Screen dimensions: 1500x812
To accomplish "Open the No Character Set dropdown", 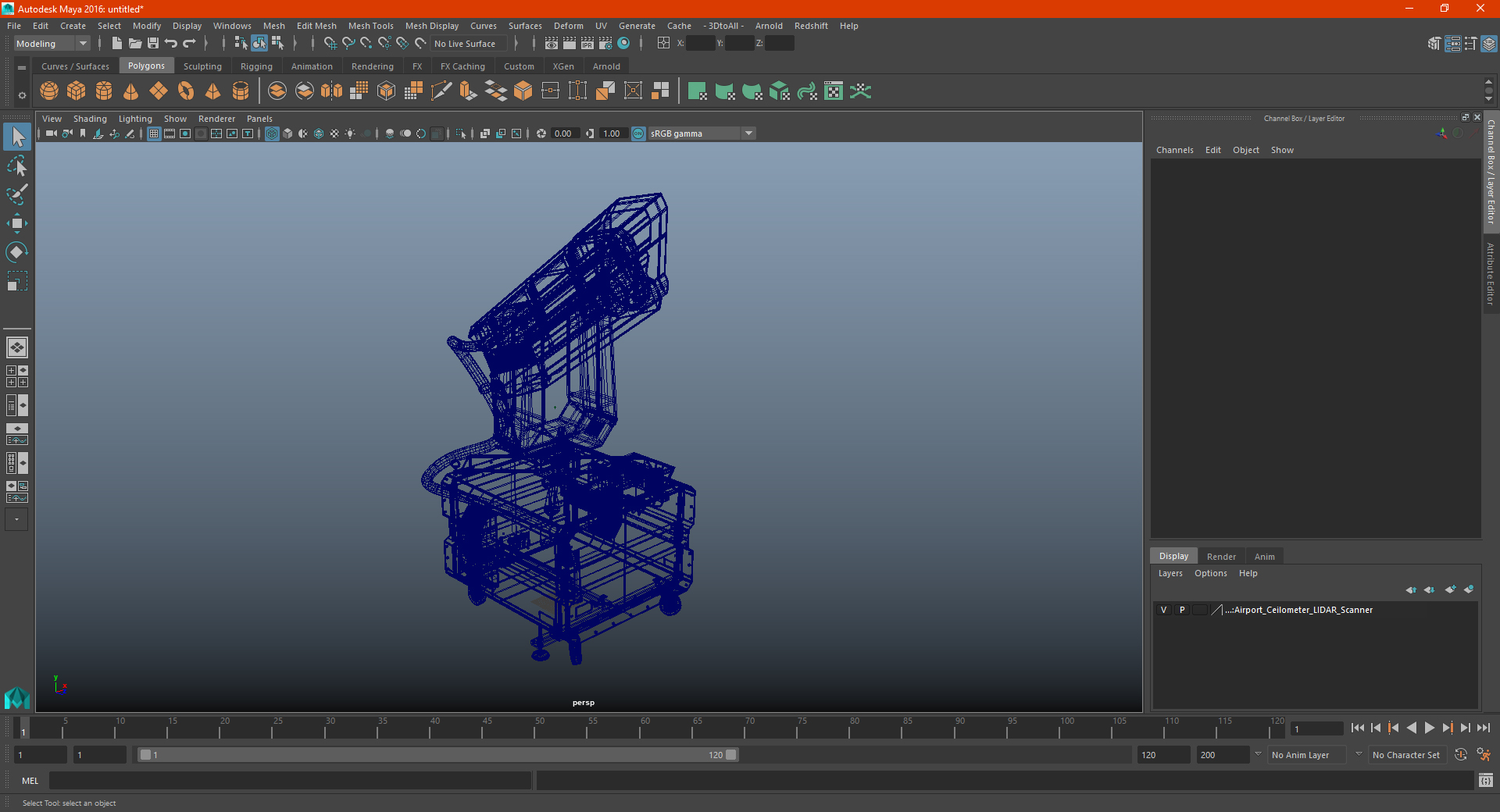I will point(1406,755).
